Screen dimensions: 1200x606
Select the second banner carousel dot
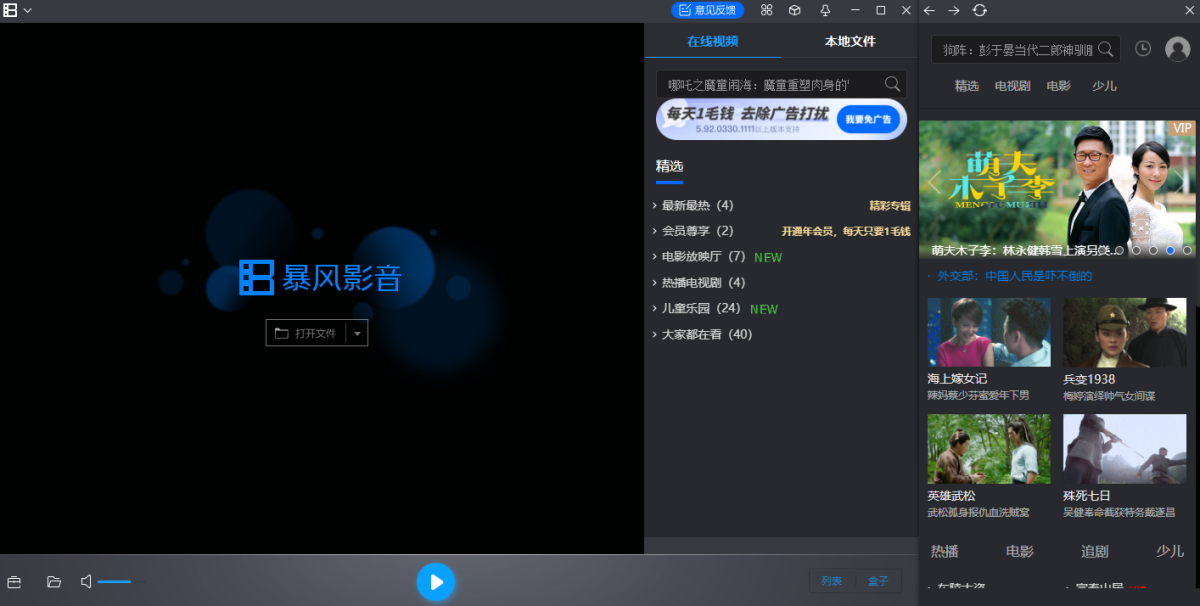coord(1153,250)
